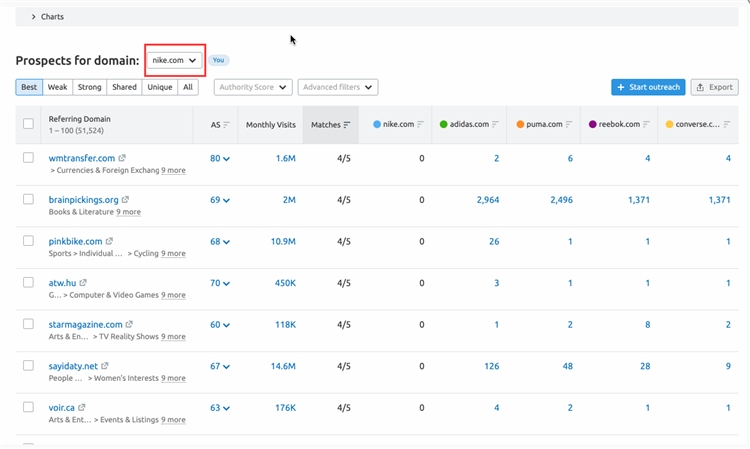Expand authority score 63 for voir.ca
This screenshot has height=449, width=750.
pos(220,408)
